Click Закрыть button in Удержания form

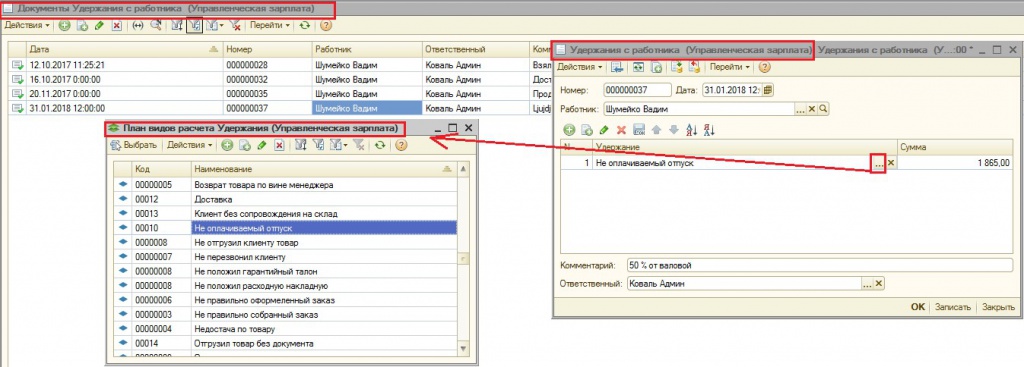click(998, 307)
